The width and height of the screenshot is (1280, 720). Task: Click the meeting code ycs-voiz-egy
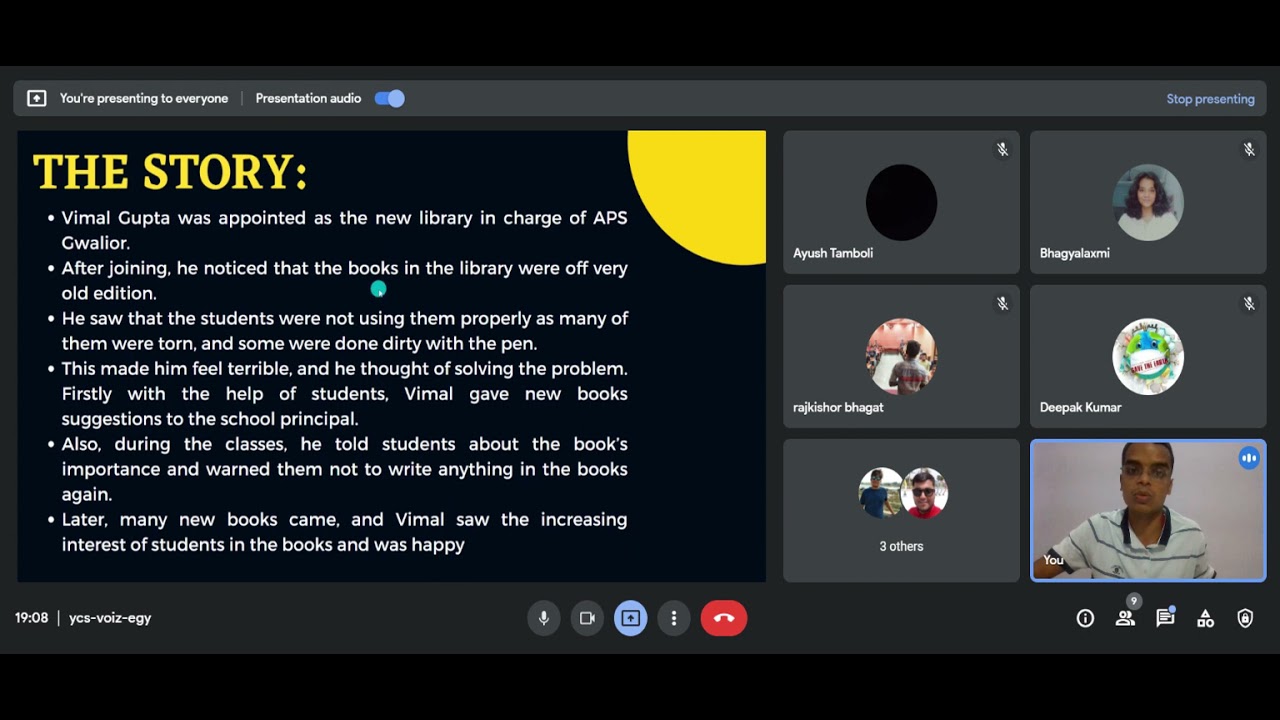coord(110,618)
